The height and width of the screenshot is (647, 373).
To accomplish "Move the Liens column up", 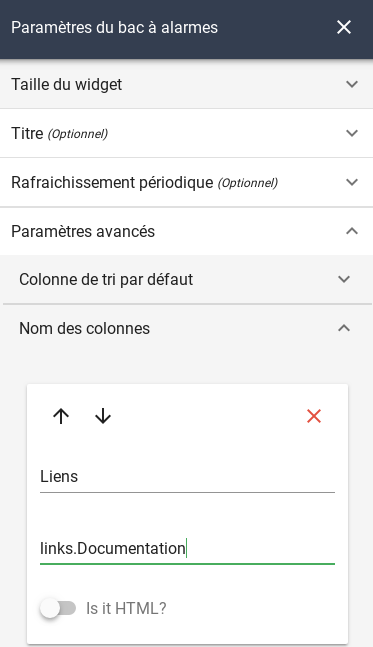I will click(x=61, y=416).
